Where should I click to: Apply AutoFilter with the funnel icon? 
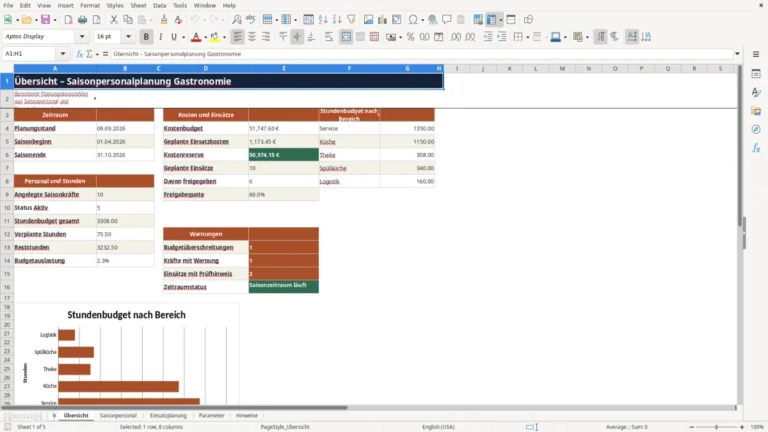coord(351,20)
